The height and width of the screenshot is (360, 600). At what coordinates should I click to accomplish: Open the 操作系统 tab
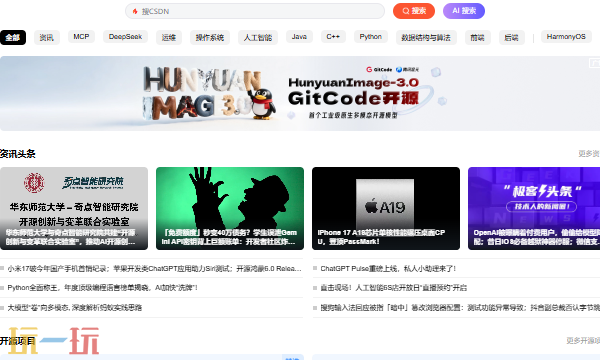[210, 37]
